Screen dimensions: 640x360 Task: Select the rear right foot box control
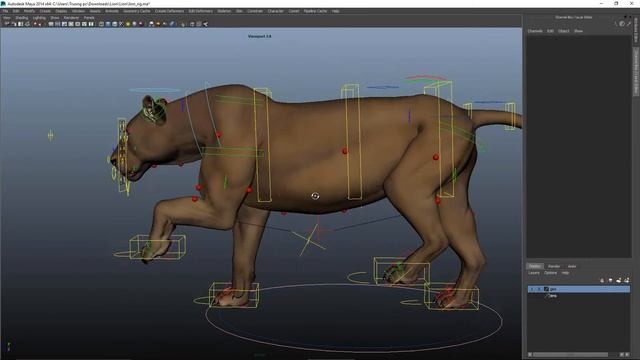tap(451, 297)
